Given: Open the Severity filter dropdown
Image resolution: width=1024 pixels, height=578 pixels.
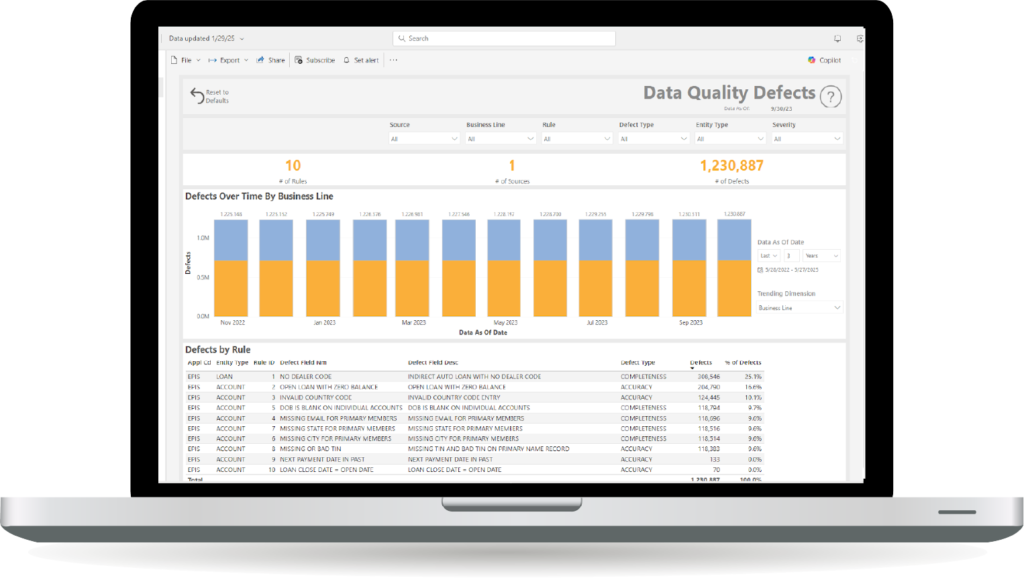Looking at the screenshot, I should point(806,139).
